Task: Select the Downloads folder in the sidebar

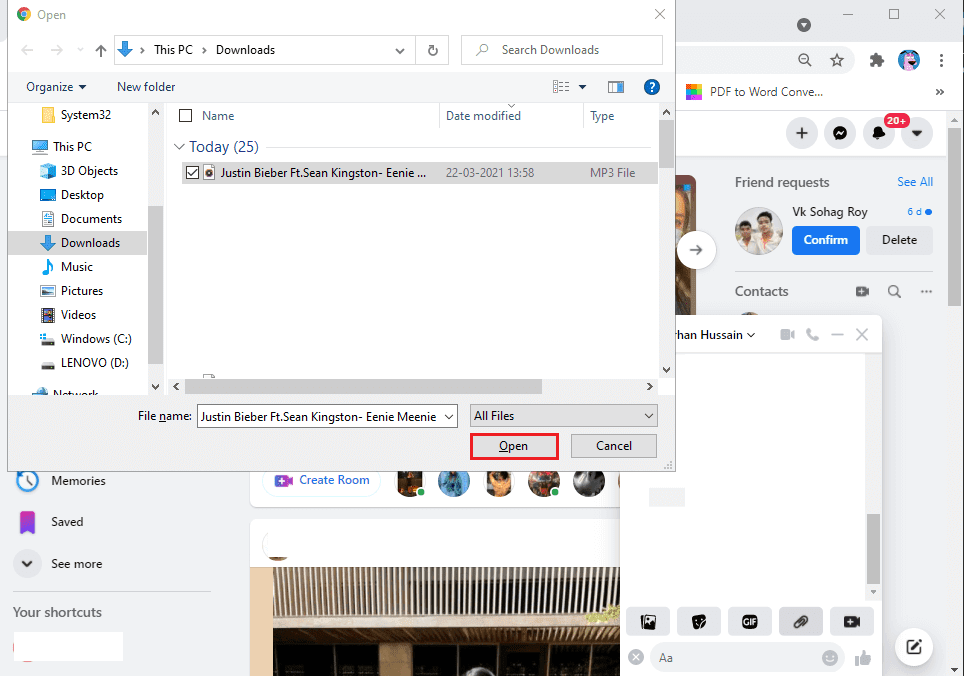Action: pos(90,242)
